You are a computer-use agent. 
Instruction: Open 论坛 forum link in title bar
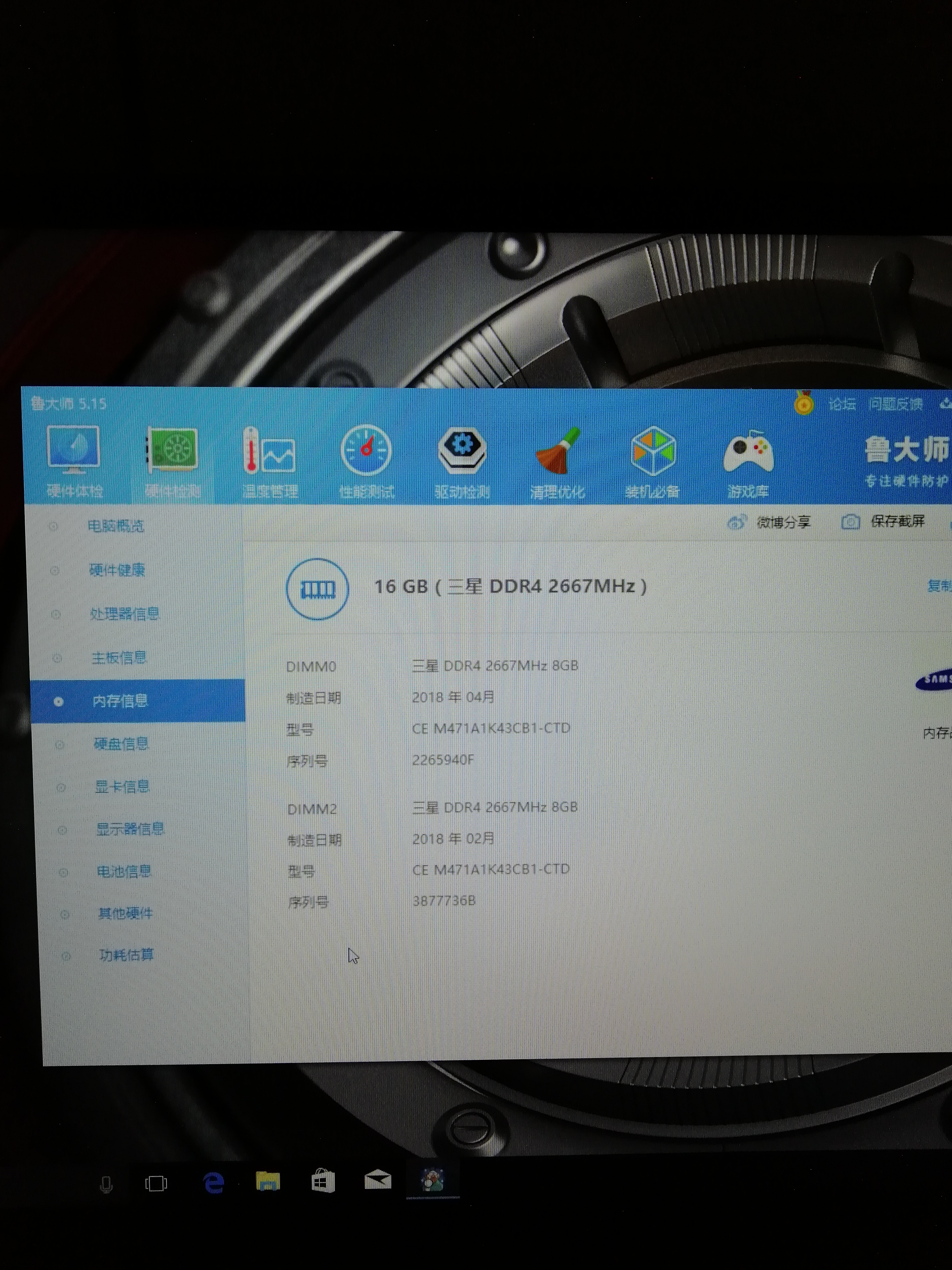[x=842, y=404]
